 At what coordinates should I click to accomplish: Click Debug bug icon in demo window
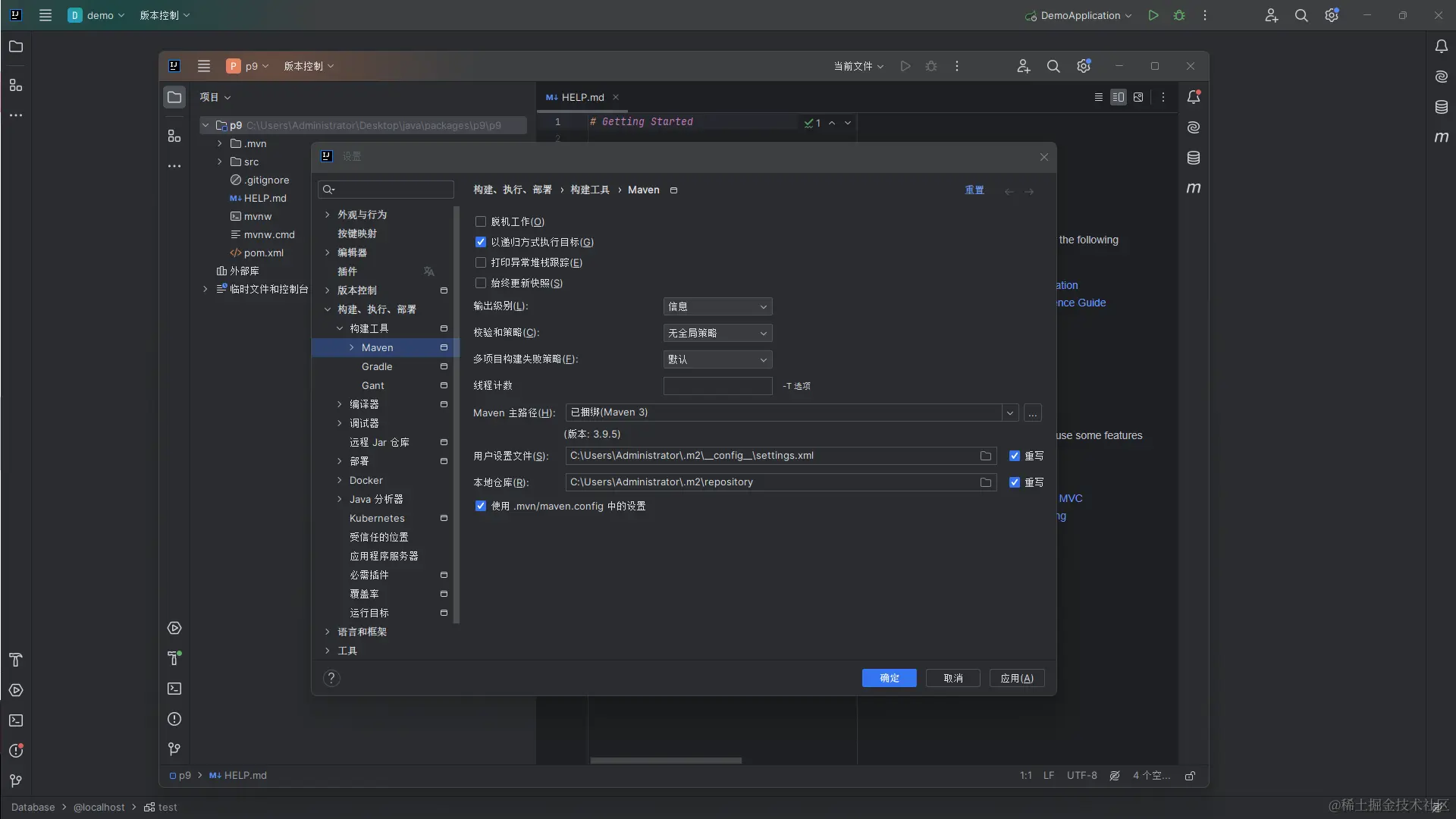(x=1179, y=15)
